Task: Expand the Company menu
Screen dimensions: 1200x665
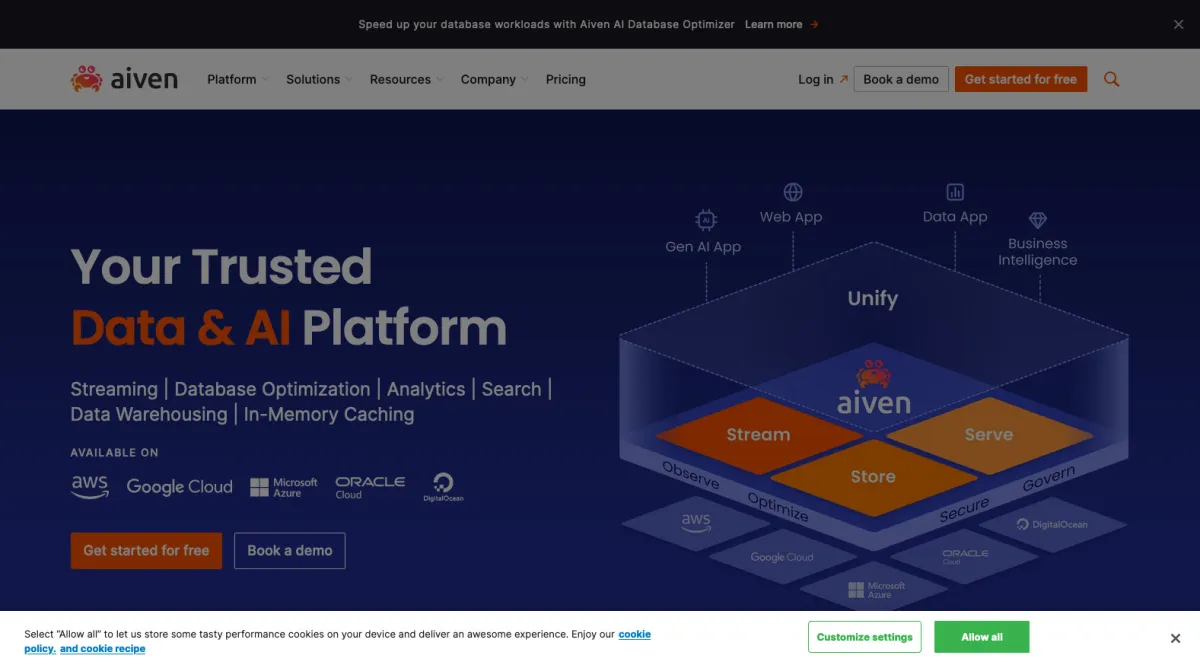Action: click(493, 79)
